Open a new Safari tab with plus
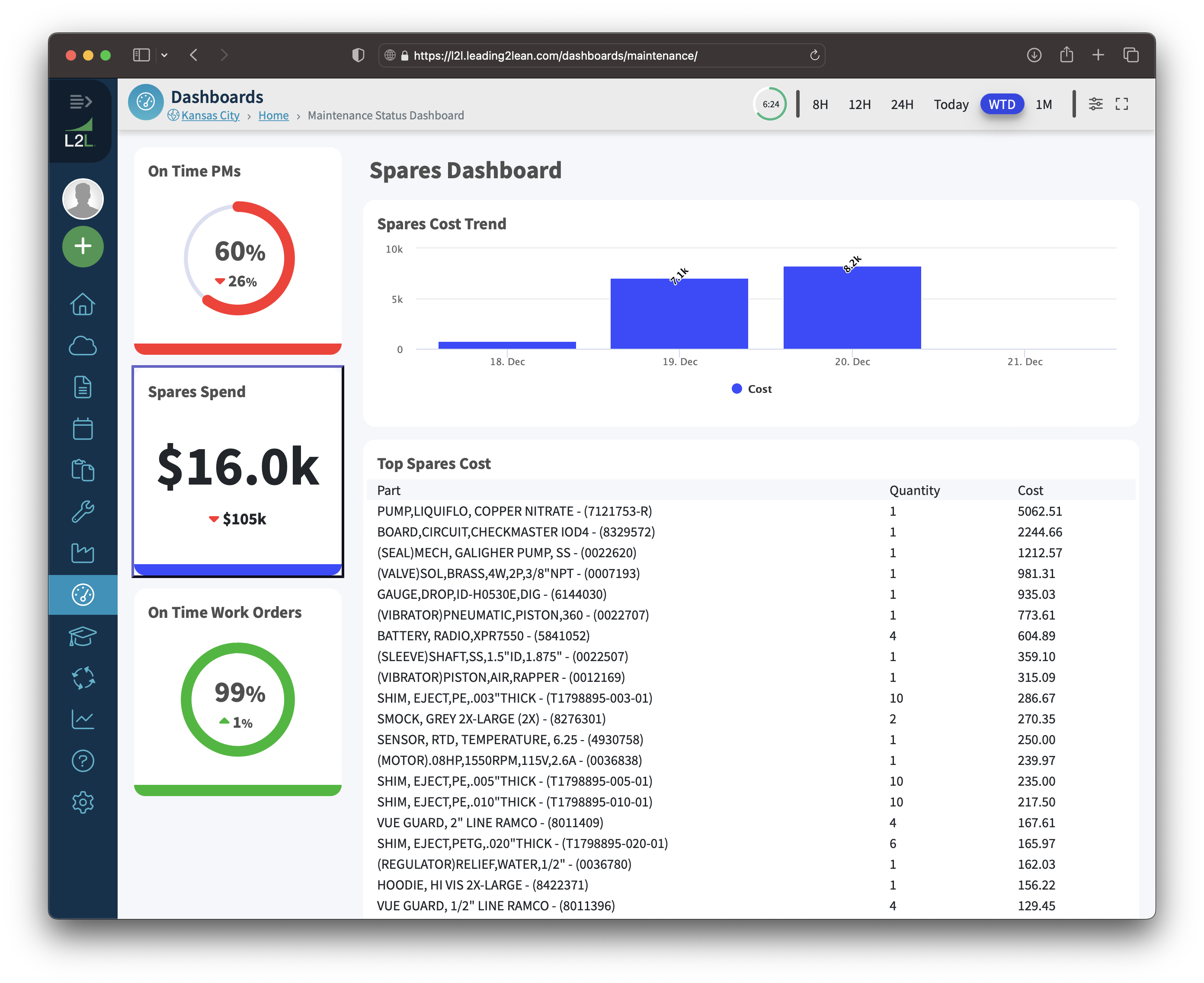Viewport: 1204px width, 983px height. point(1098,55)
